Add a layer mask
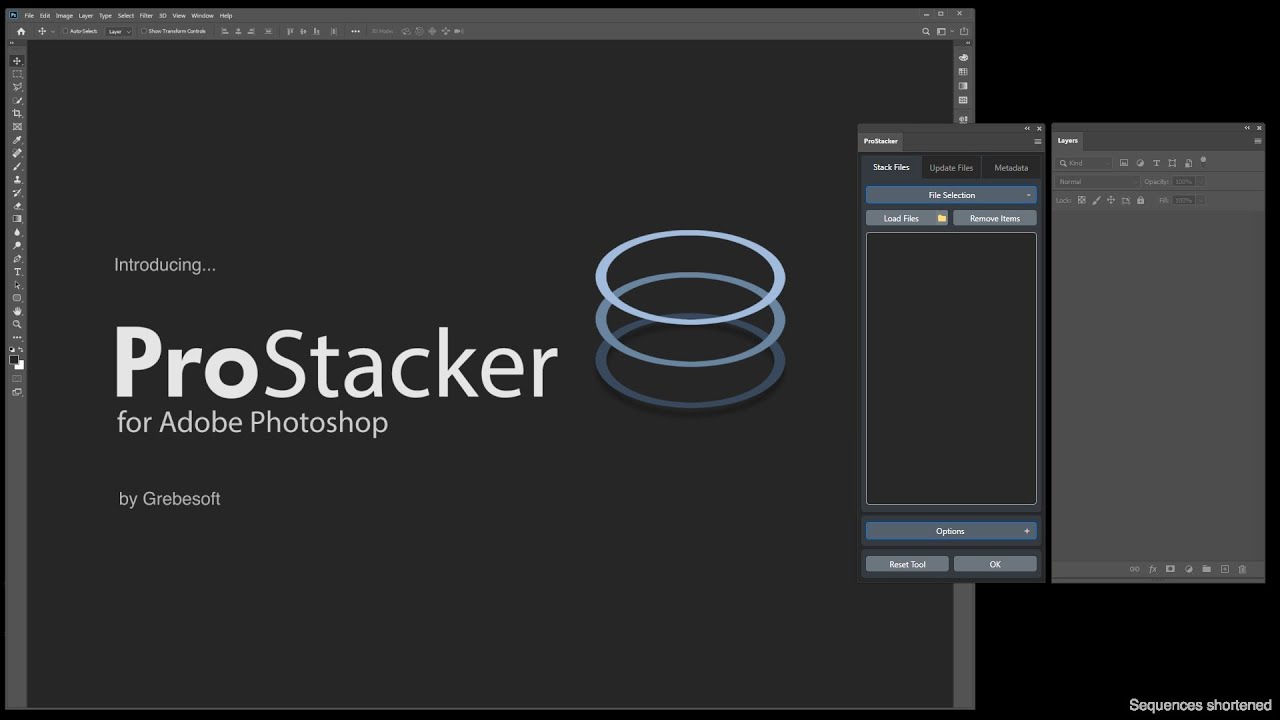 1170,569
